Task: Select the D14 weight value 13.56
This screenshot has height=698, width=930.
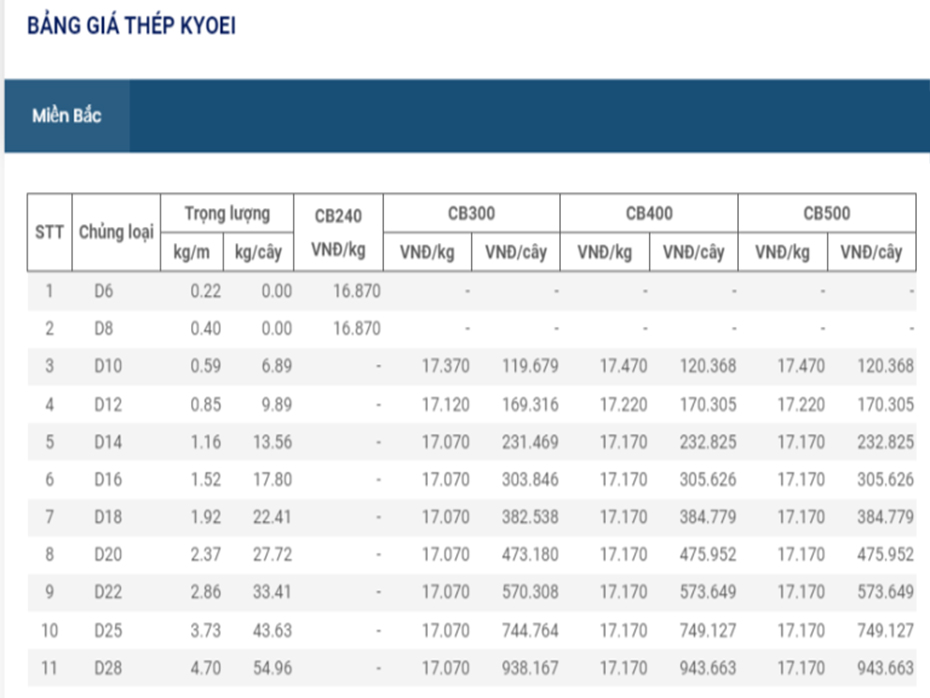Action: pyautogui.click(x=271, y=441)
